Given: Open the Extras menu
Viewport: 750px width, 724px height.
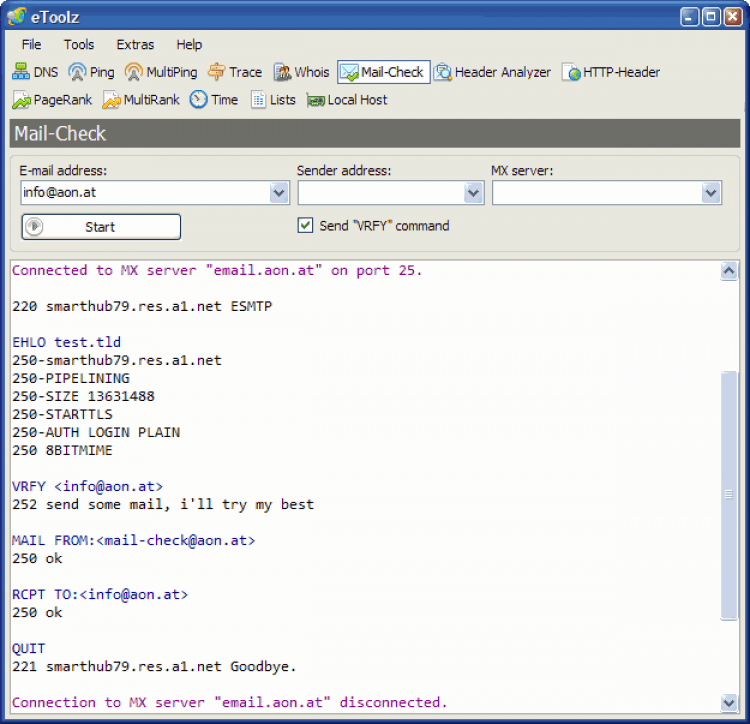Looking at the screenshot, I should (135, 44).
